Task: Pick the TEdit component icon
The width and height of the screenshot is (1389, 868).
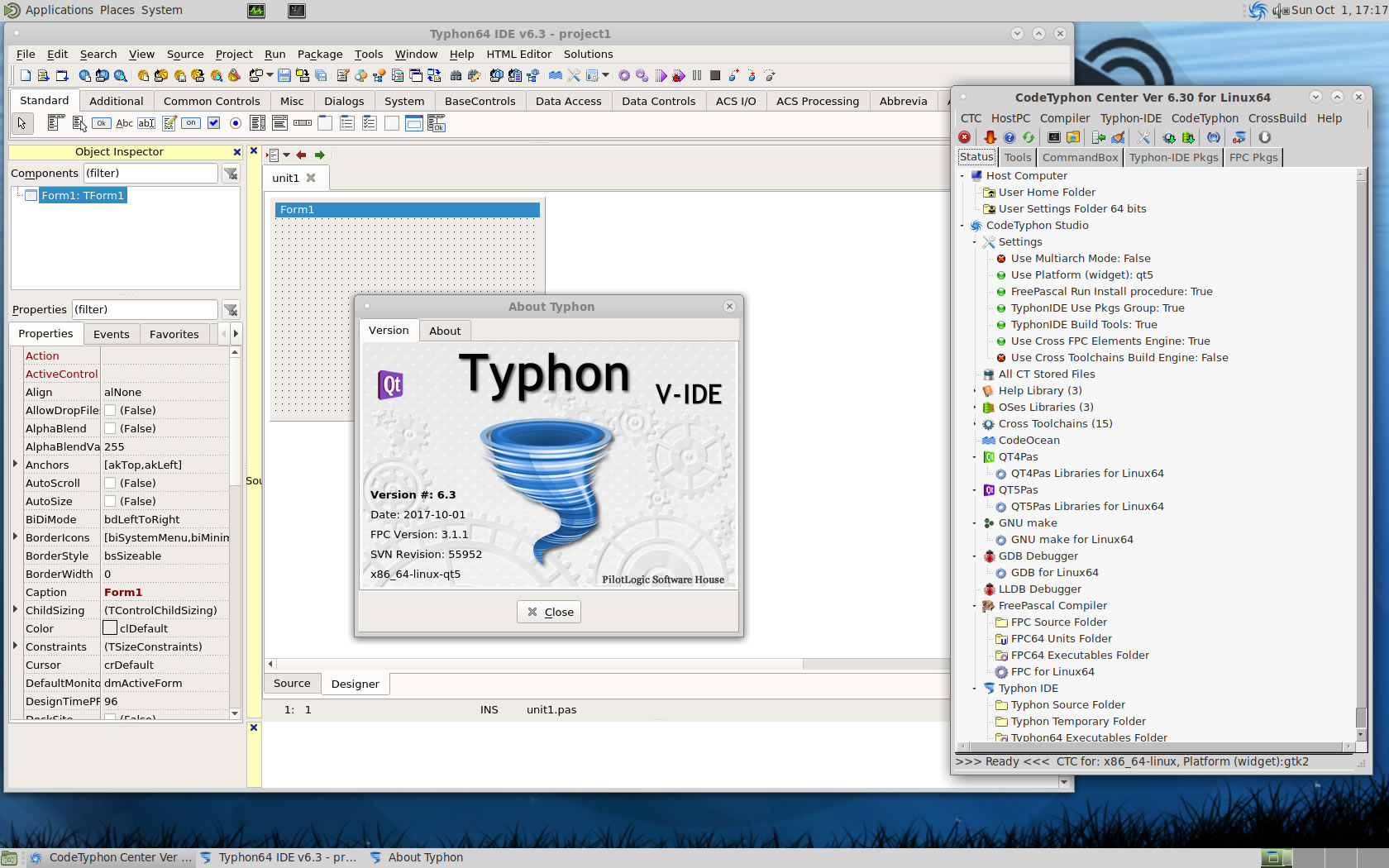Action: (x=146, y=123)
